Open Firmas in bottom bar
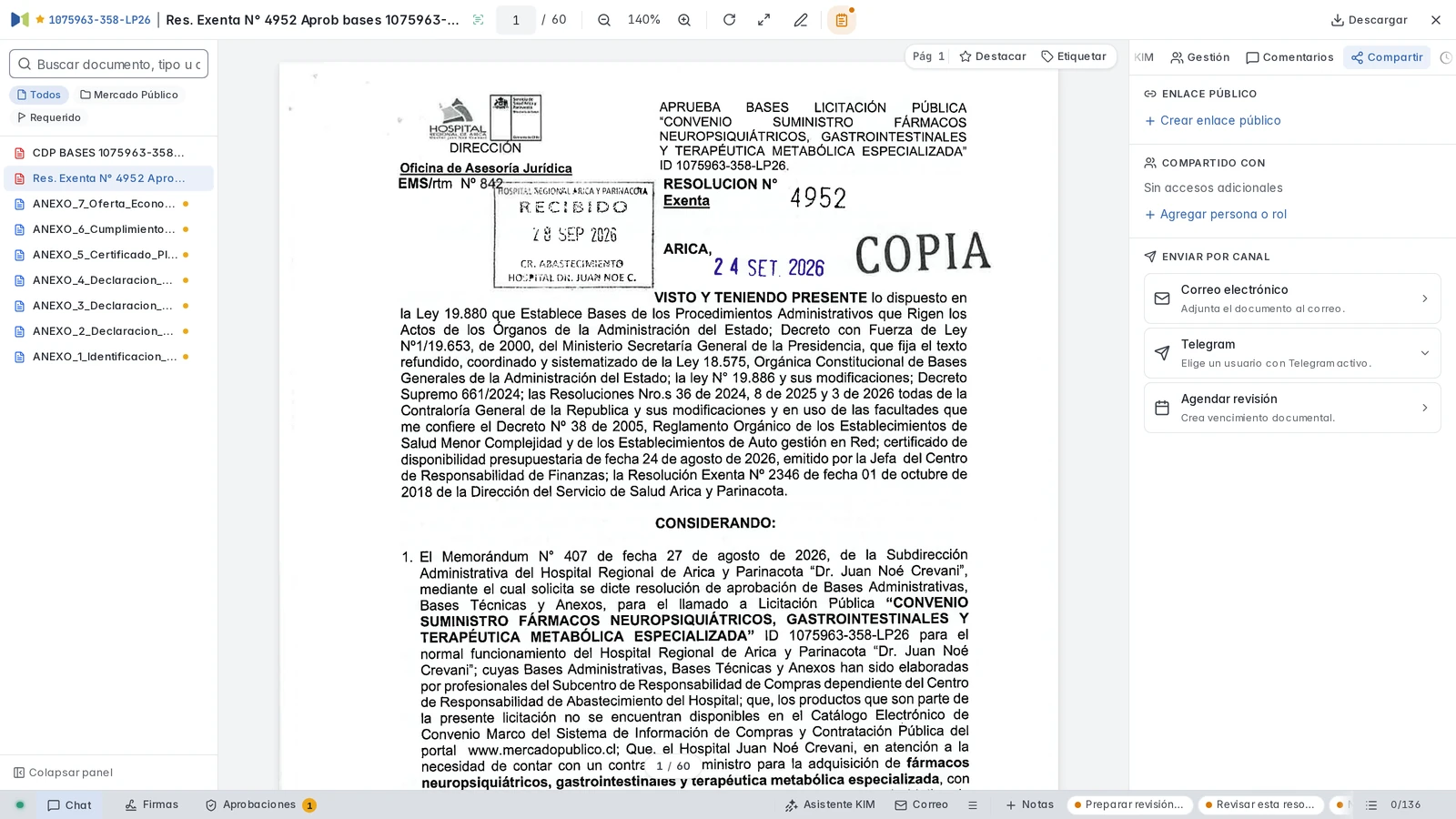This screenshot has height=819, width=1456. coord(152,805)
